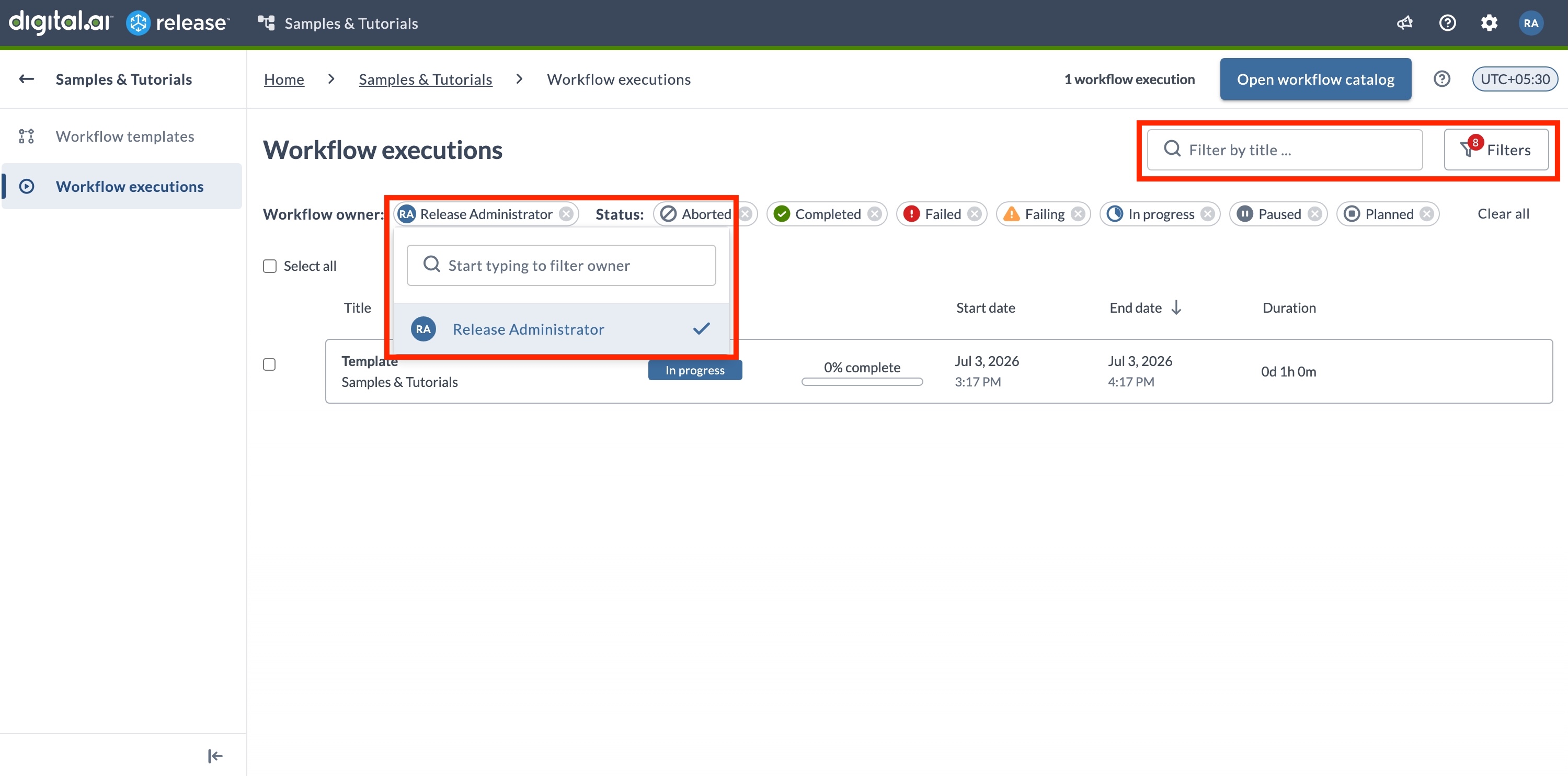Open the RA user avatar menu
This screenshot has height=776, width=1568.
pos(1531,23)
